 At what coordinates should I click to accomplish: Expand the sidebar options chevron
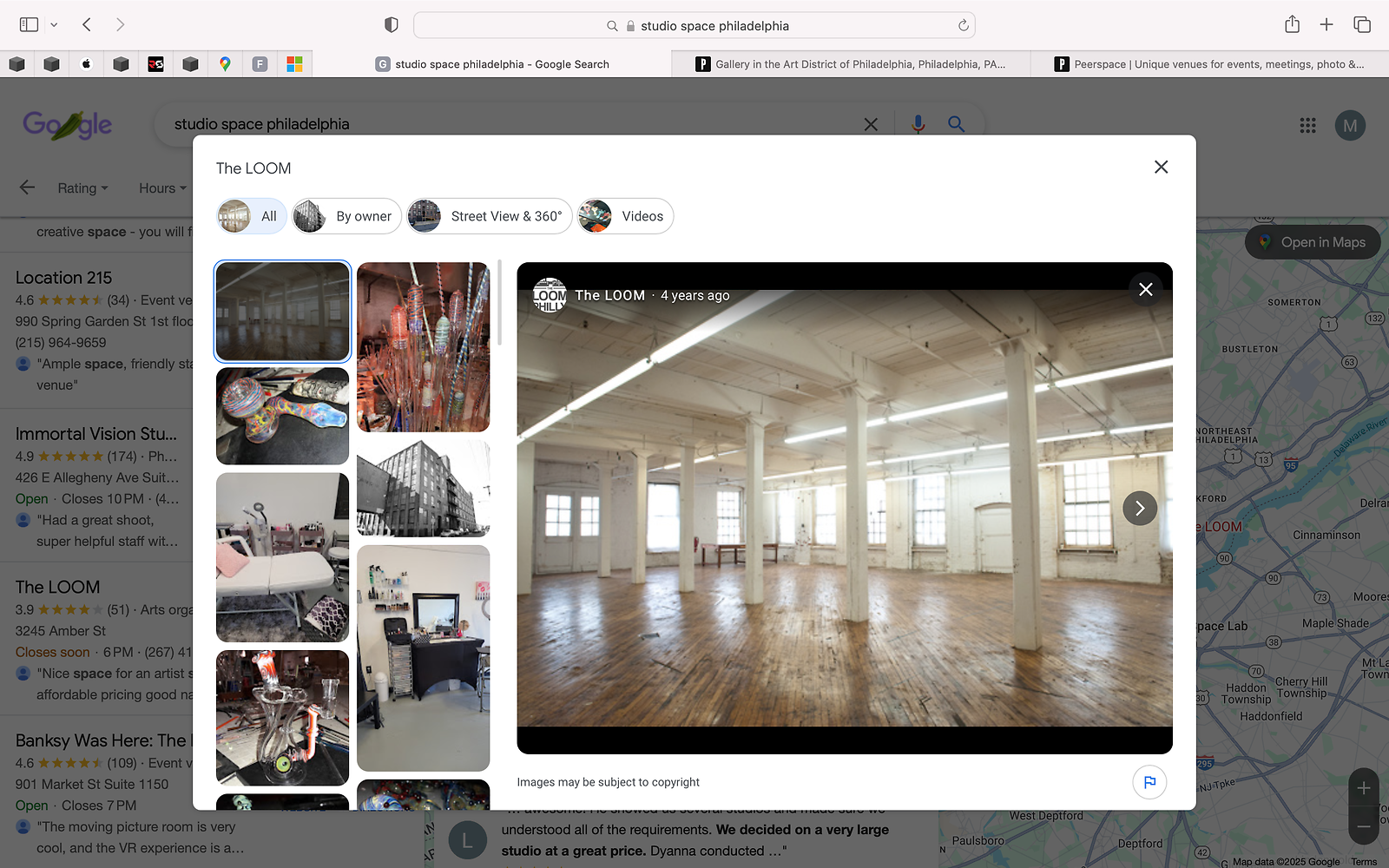tap(54, 25)
